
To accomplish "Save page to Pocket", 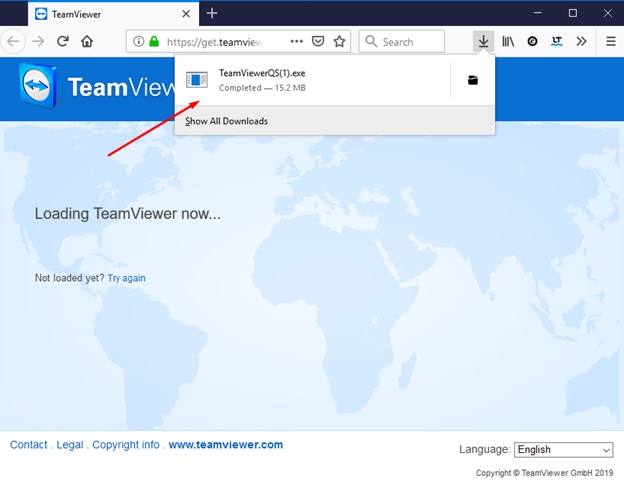I will click(318, 41).
